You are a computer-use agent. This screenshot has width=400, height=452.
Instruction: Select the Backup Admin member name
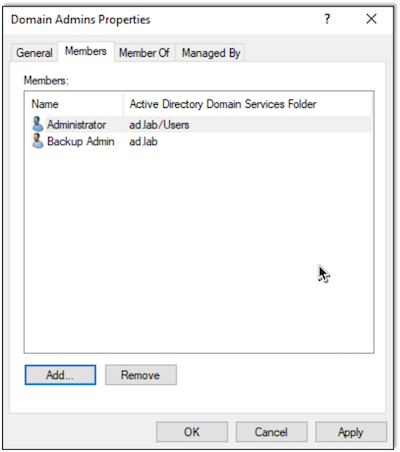[x=81, y=141]
